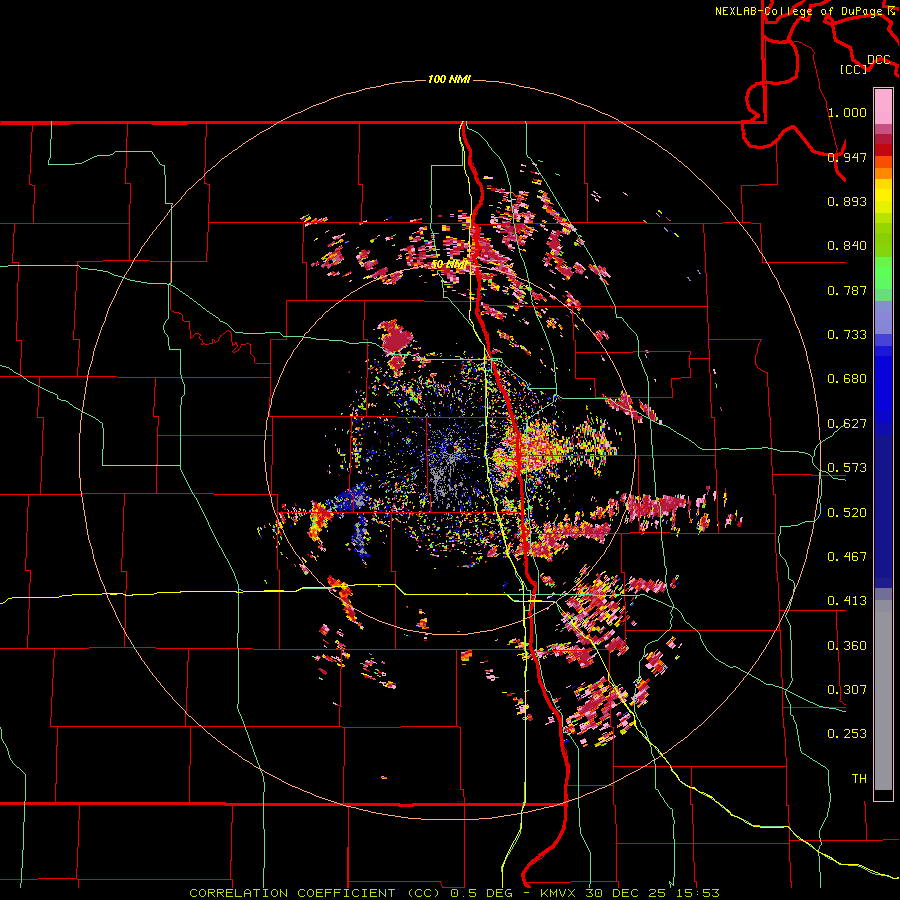Image resolution: width=900 pixels, height=900 pixels.
Task: Click the bright green band of color scale
Action: pos(883,273)
